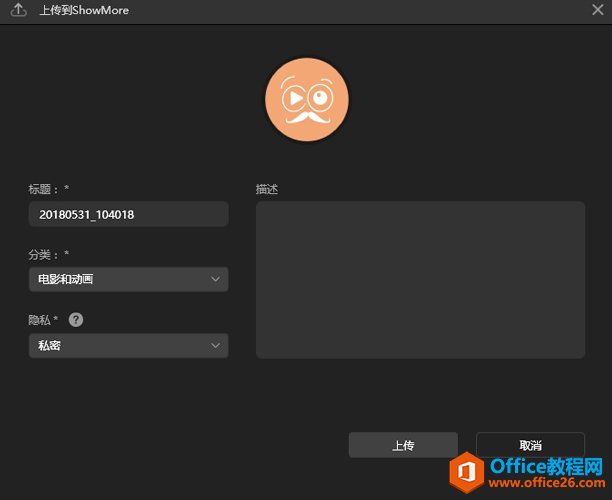Click inside the 描述 description text area

[420, 280]
